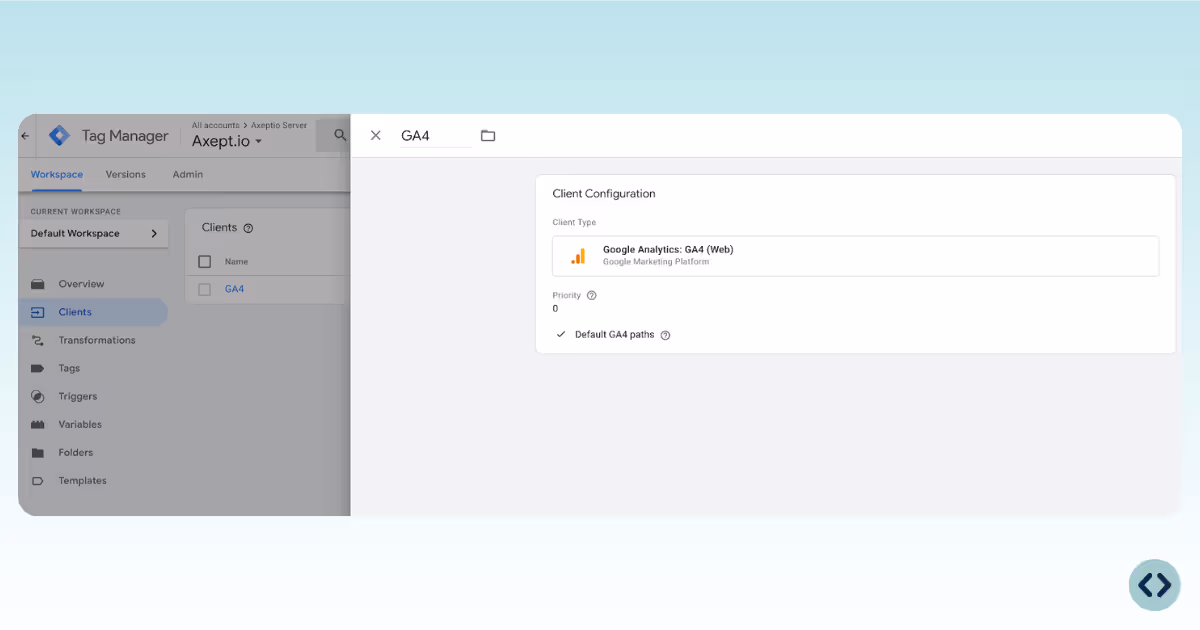1200x630 pixels.
Task: Open Folders in the sidebar
Action: (x=76, y=453)
